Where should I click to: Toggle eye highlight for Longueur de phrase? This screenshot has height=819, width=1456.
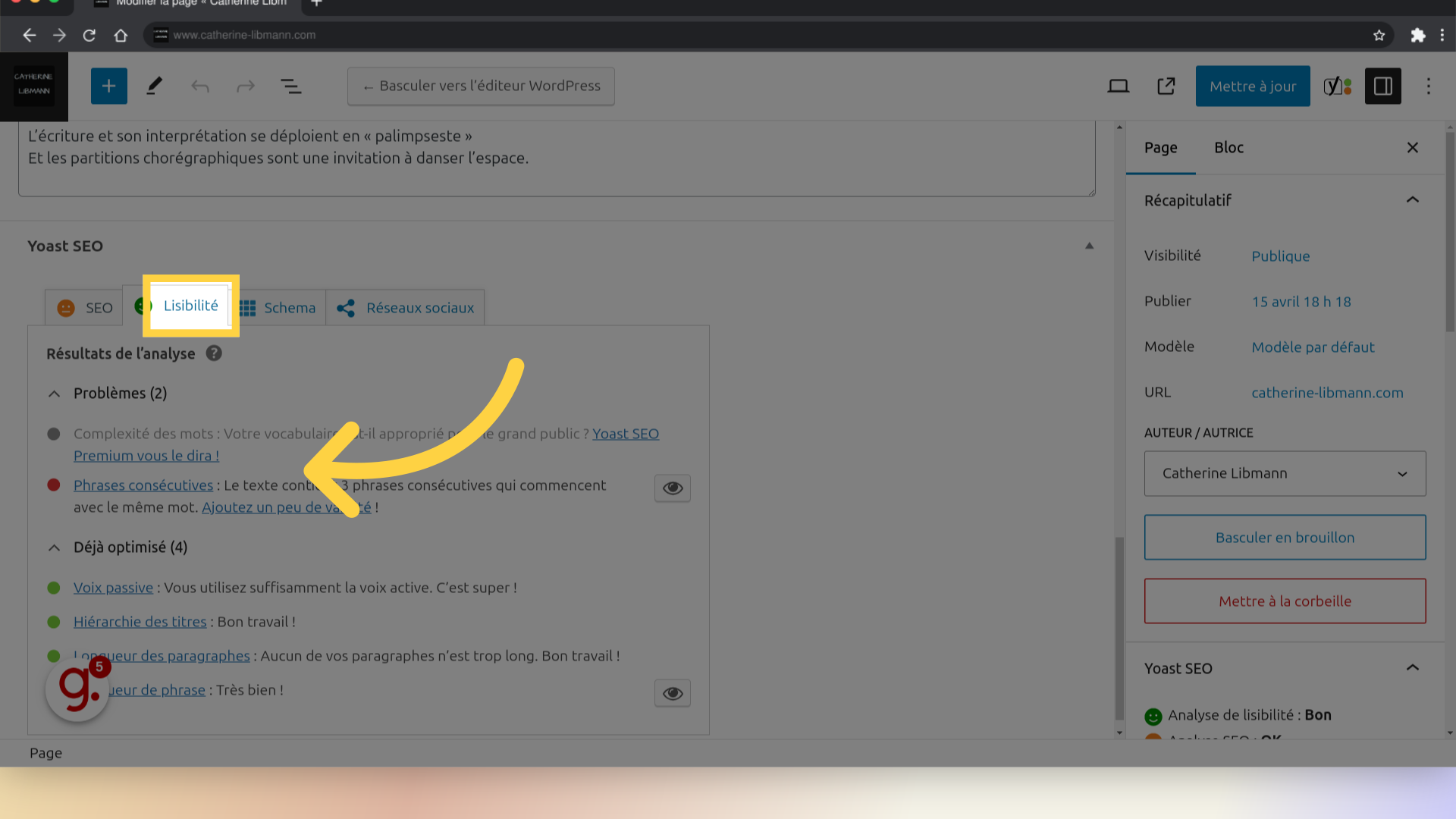(673, 693)
